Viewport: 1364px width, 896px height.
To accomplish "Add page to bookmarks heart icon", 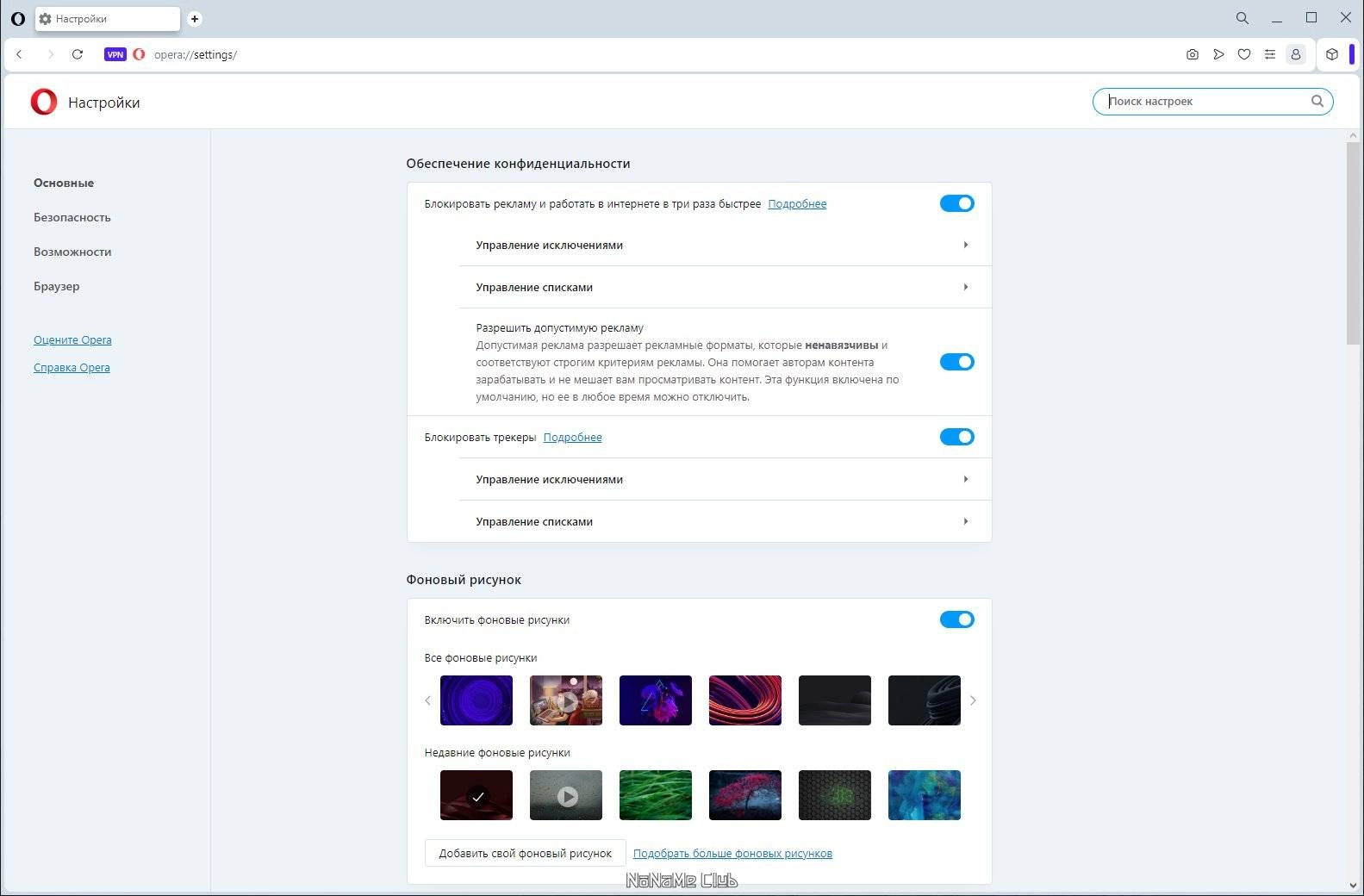I will pyautogui.click(x=1244, y=54).
